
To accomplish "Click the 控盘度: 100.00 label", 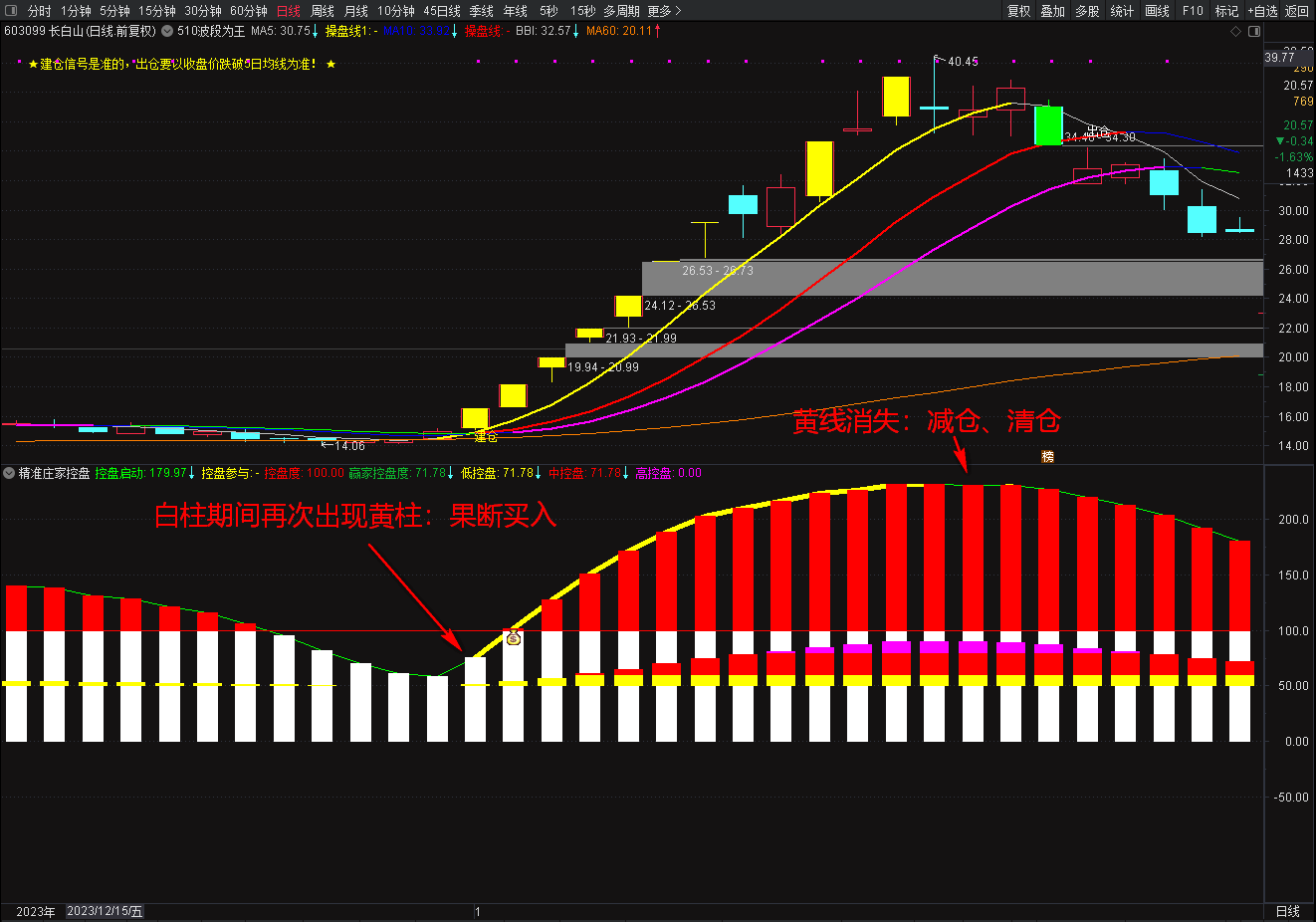I will click(x=304, y=473).
